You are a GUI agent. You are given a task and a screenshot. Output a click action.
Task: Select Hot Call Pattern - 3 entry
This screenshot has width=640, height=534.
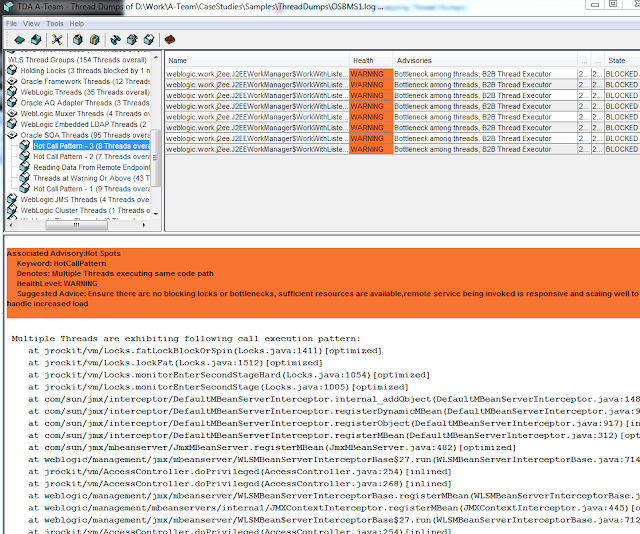click(91, 146)
